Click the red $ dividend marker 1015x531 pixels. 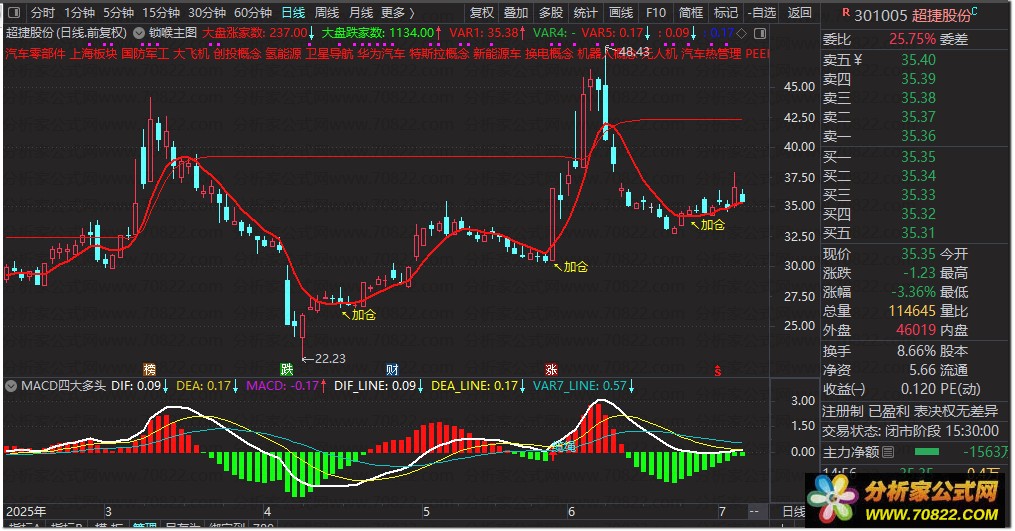(x=718, y=371)
